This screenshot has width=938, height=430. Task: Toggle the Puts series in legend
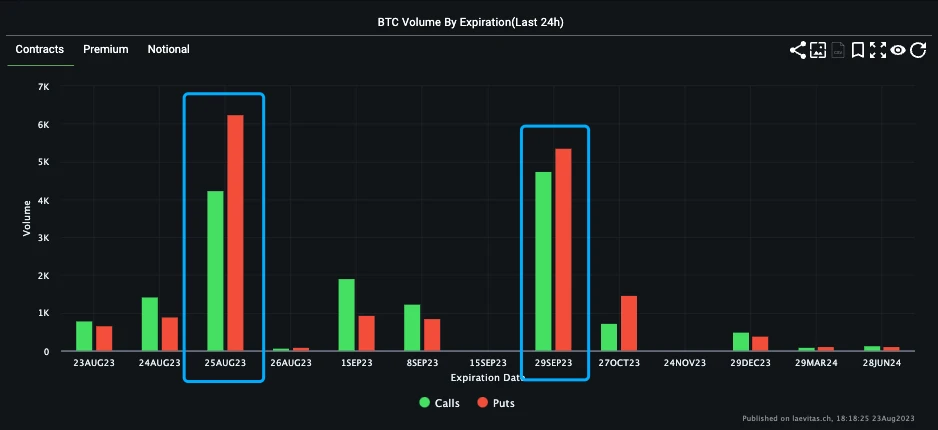[496, 403]
